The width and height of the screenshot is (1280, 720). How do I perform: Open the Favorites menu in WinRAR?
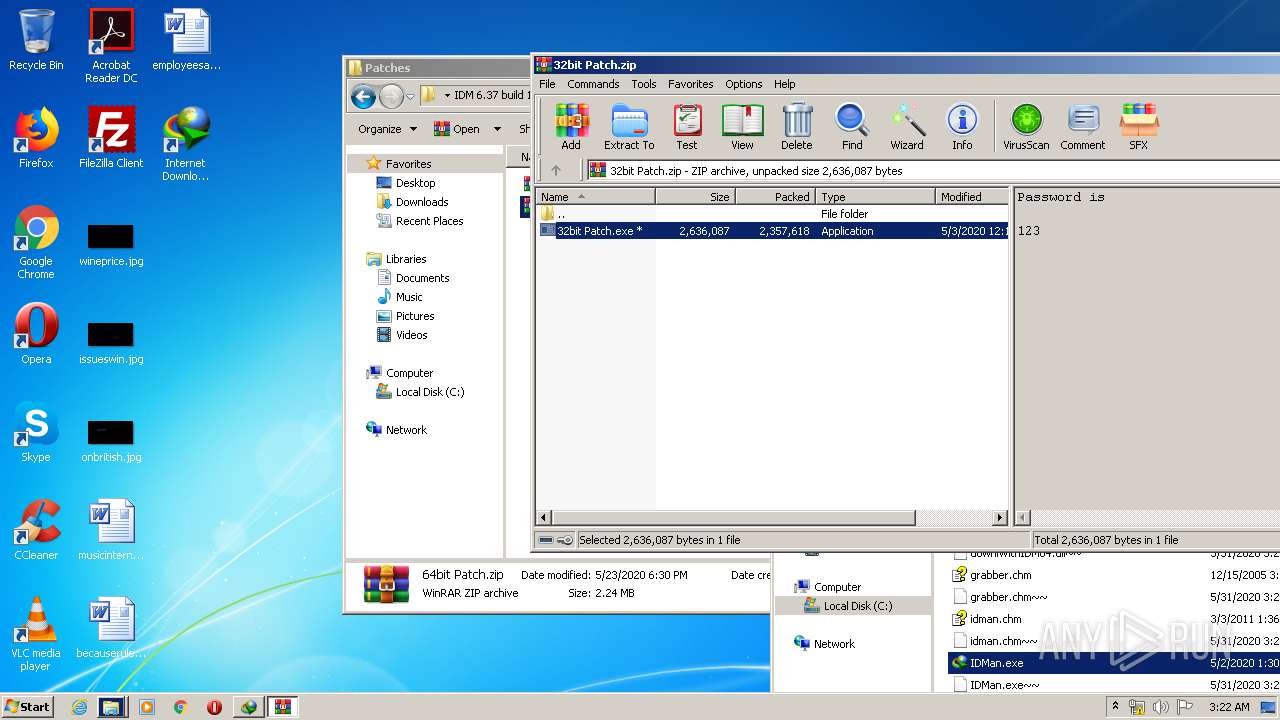[690, 84]
